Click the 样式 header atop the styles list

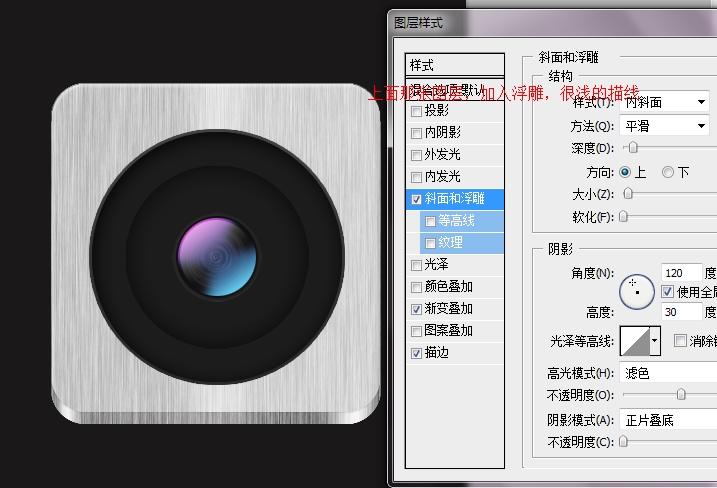click(454, 65)
